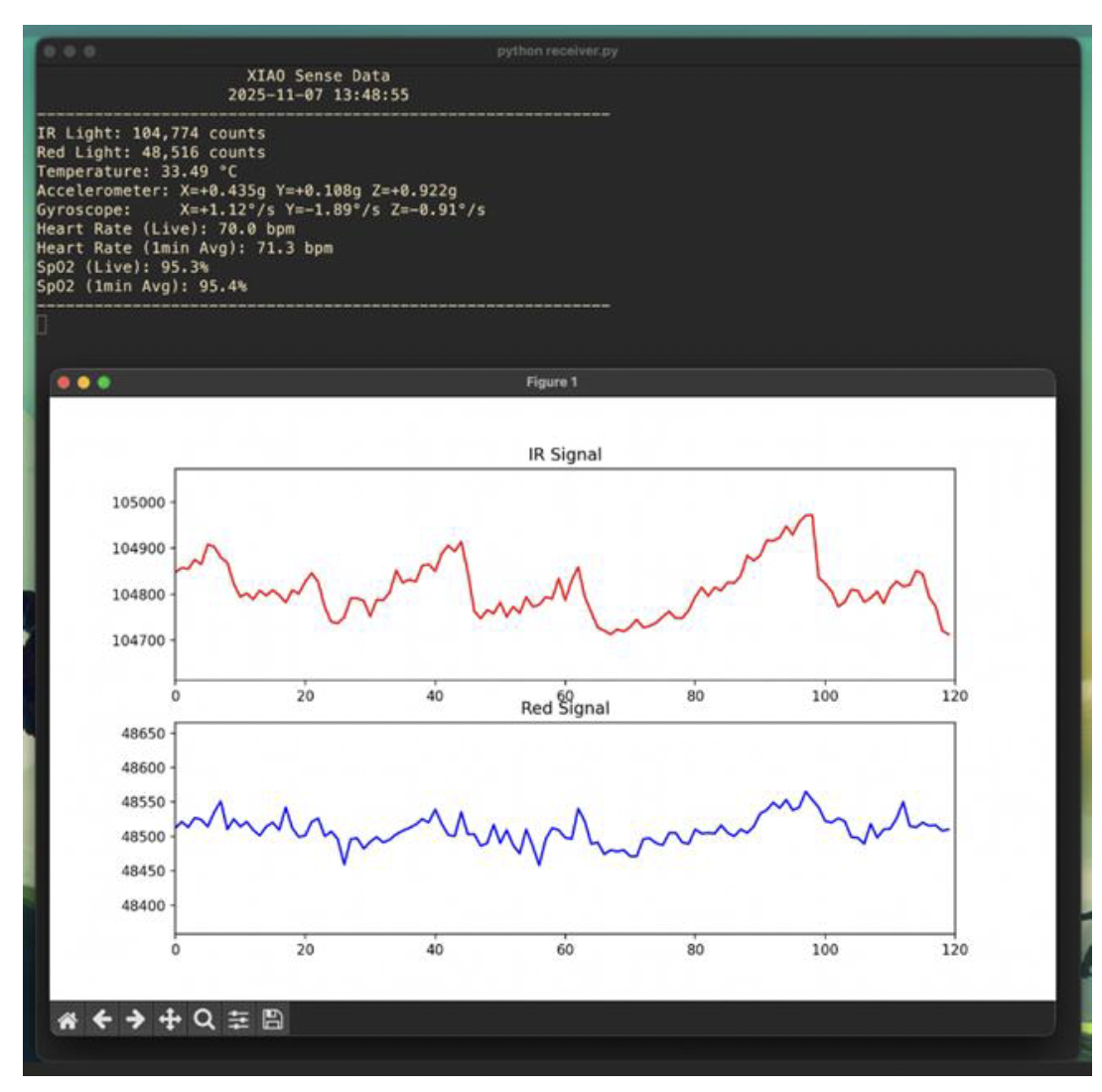Image resolution: width=1102 pixels, height=1092 pixels.
Task: Click the python receiver.py terminal title
Action: tap(557, 51)
